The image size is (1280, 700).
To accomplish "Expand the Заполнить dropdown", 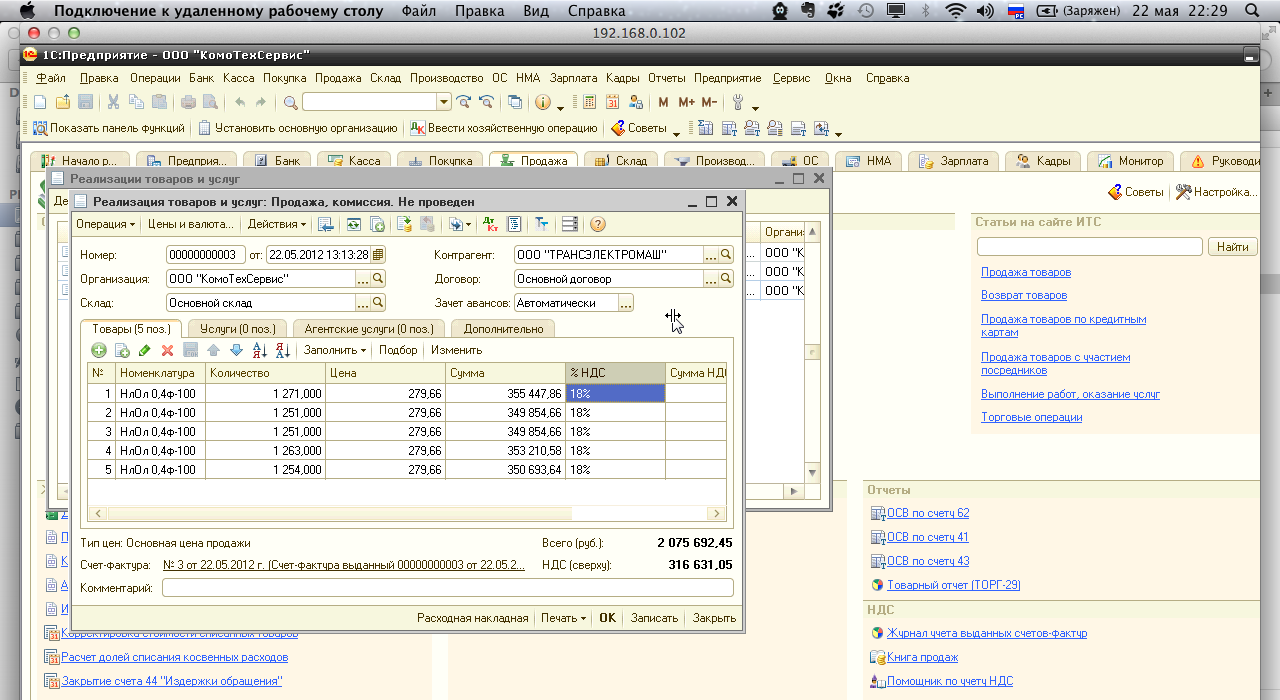I will (x=335, y=350).
